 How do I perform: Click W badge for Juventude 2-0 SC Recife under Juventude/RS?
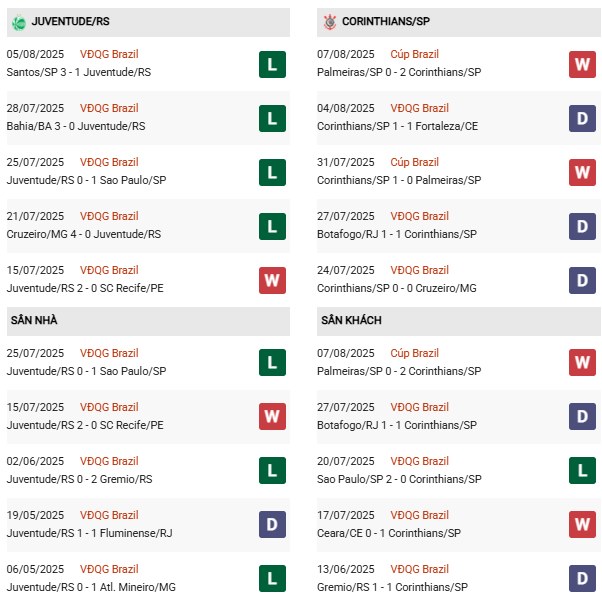click(x=271, y=281)
